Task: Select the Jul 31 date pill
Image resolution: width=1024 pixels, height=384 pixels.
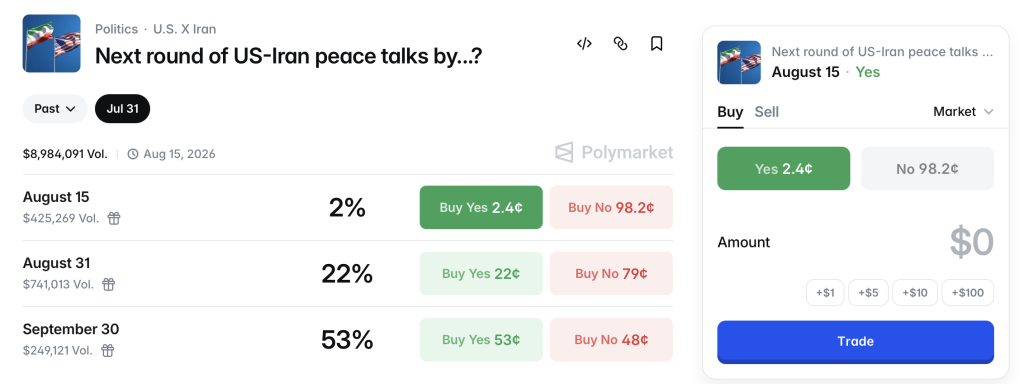Action: coord(123,108)
